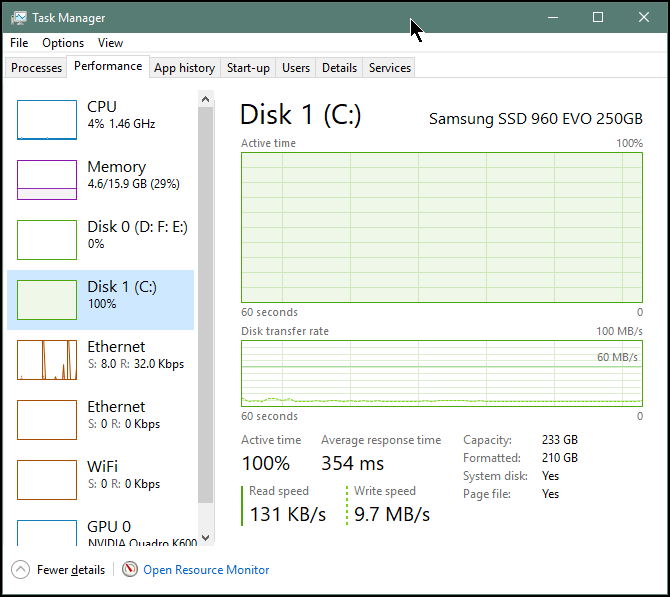
Task: Open the Options menu
Action: (63, 43)
